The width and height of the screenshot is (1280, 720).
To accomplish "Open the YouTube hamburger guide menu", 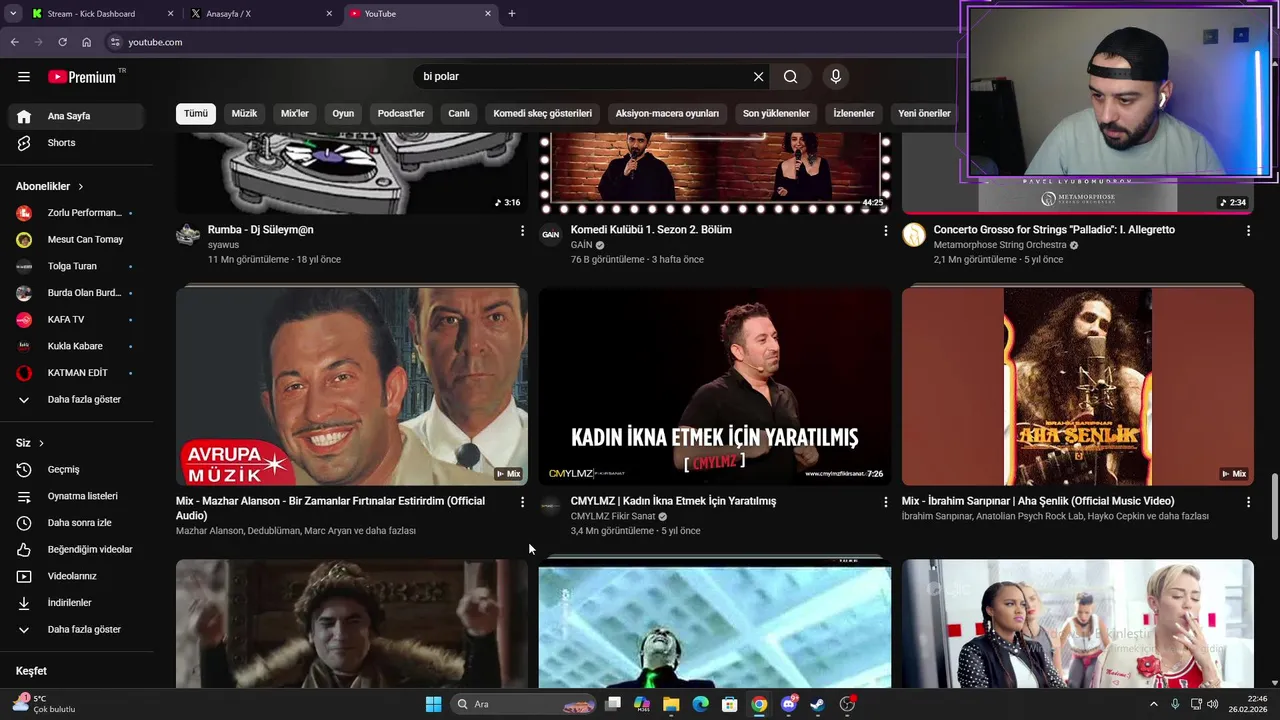I will (24, 77).
